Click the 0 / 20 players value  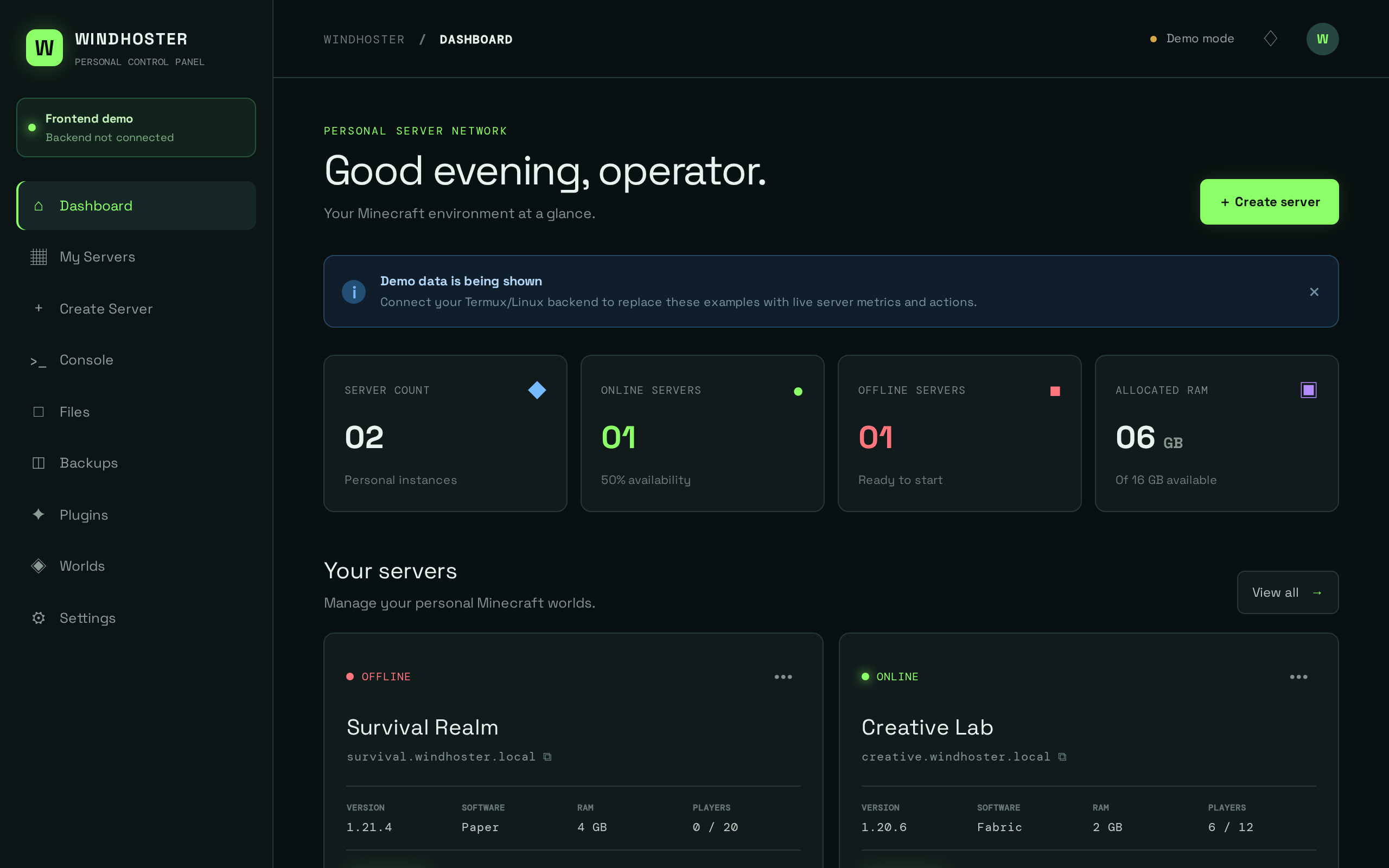point(715,827)
